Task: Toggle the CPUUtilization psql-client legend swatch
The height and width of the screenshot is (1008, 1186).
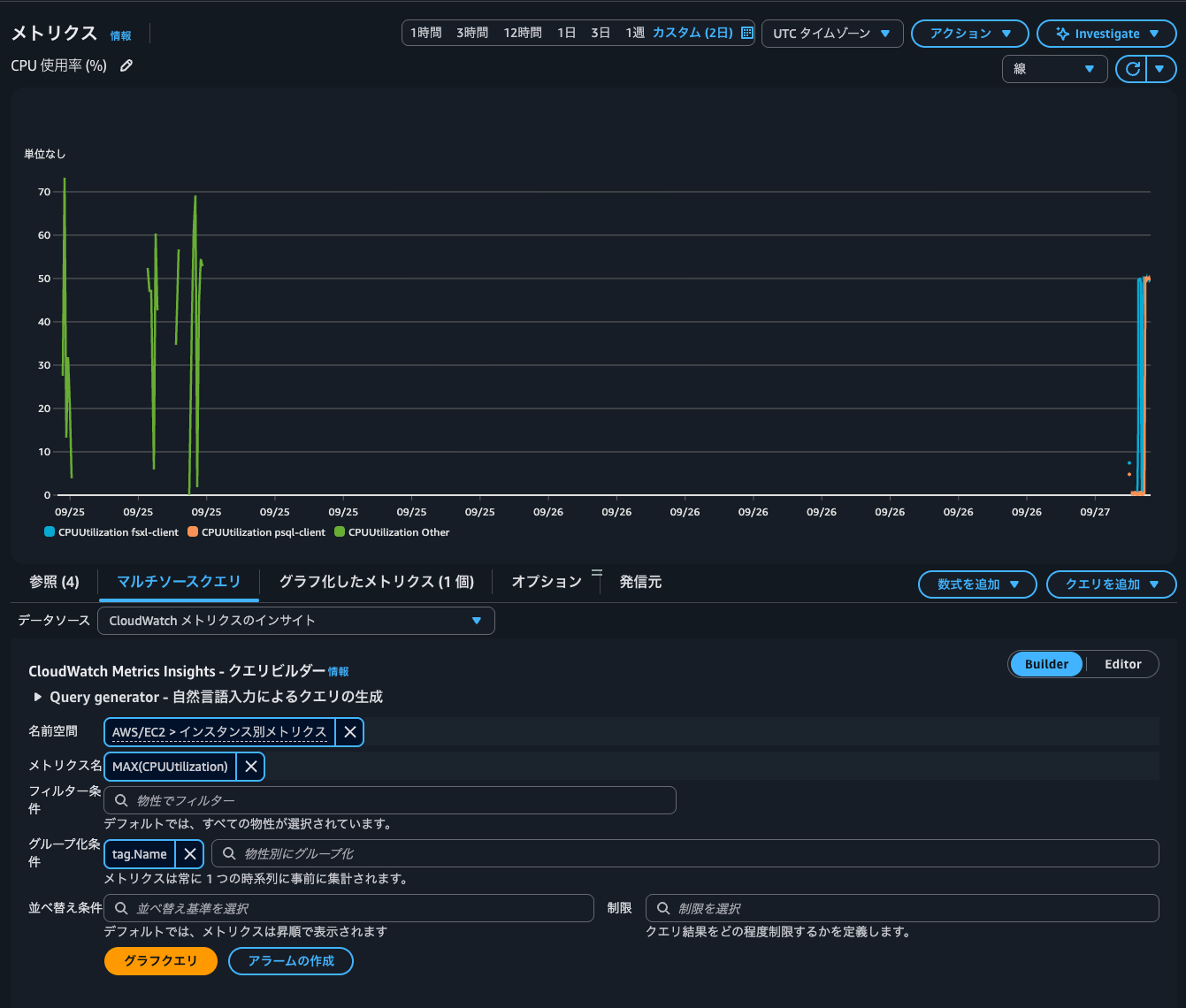Action: [x=193, y=532]
